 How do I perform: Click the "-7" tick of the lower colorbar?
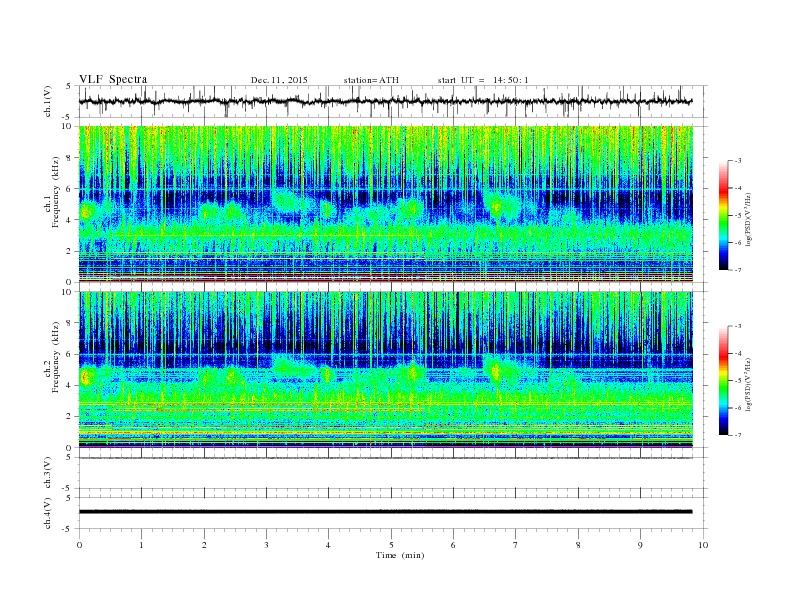pos(737,435)
